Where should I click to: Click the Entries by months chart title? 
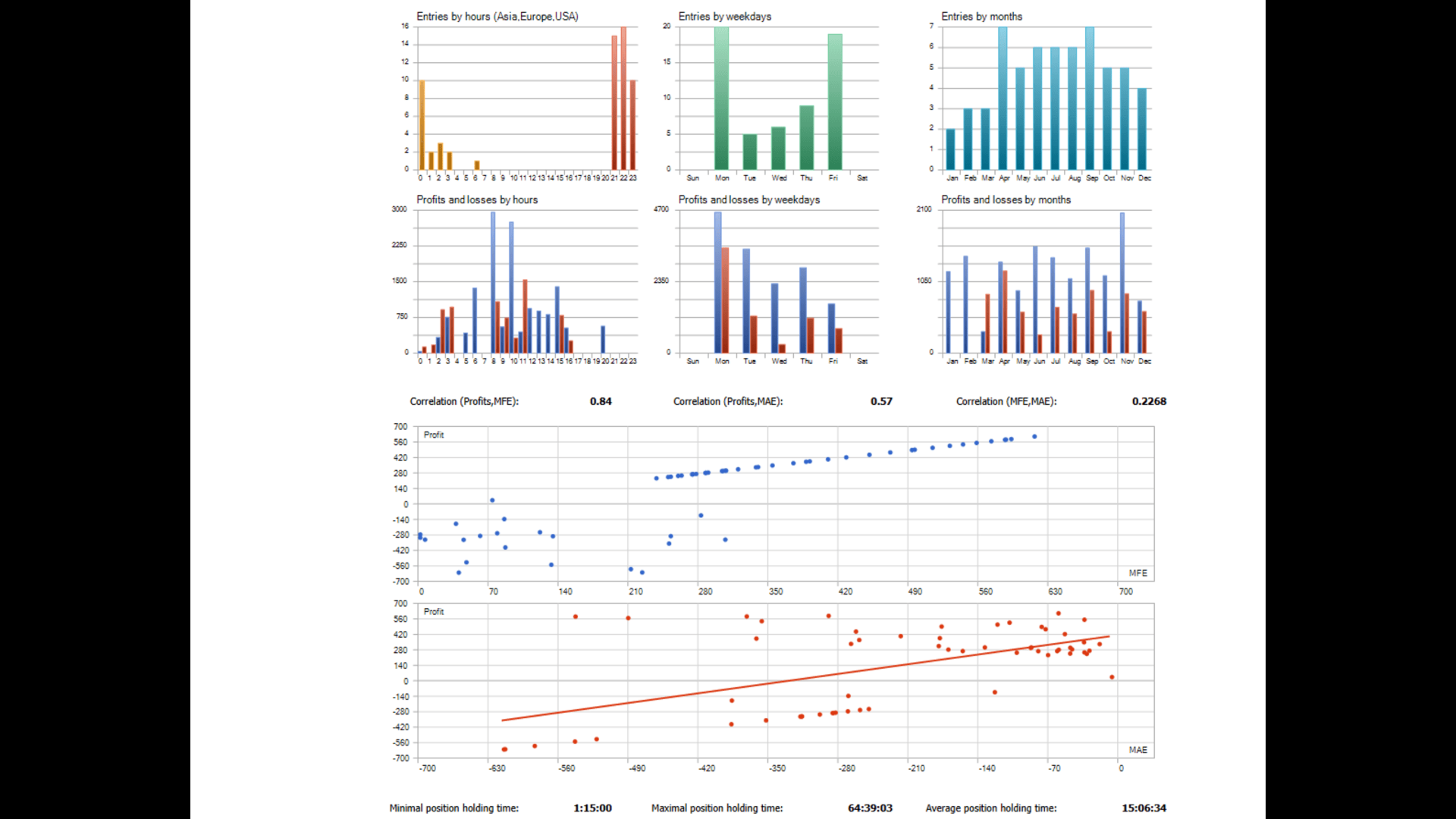(x=981, y=17)
